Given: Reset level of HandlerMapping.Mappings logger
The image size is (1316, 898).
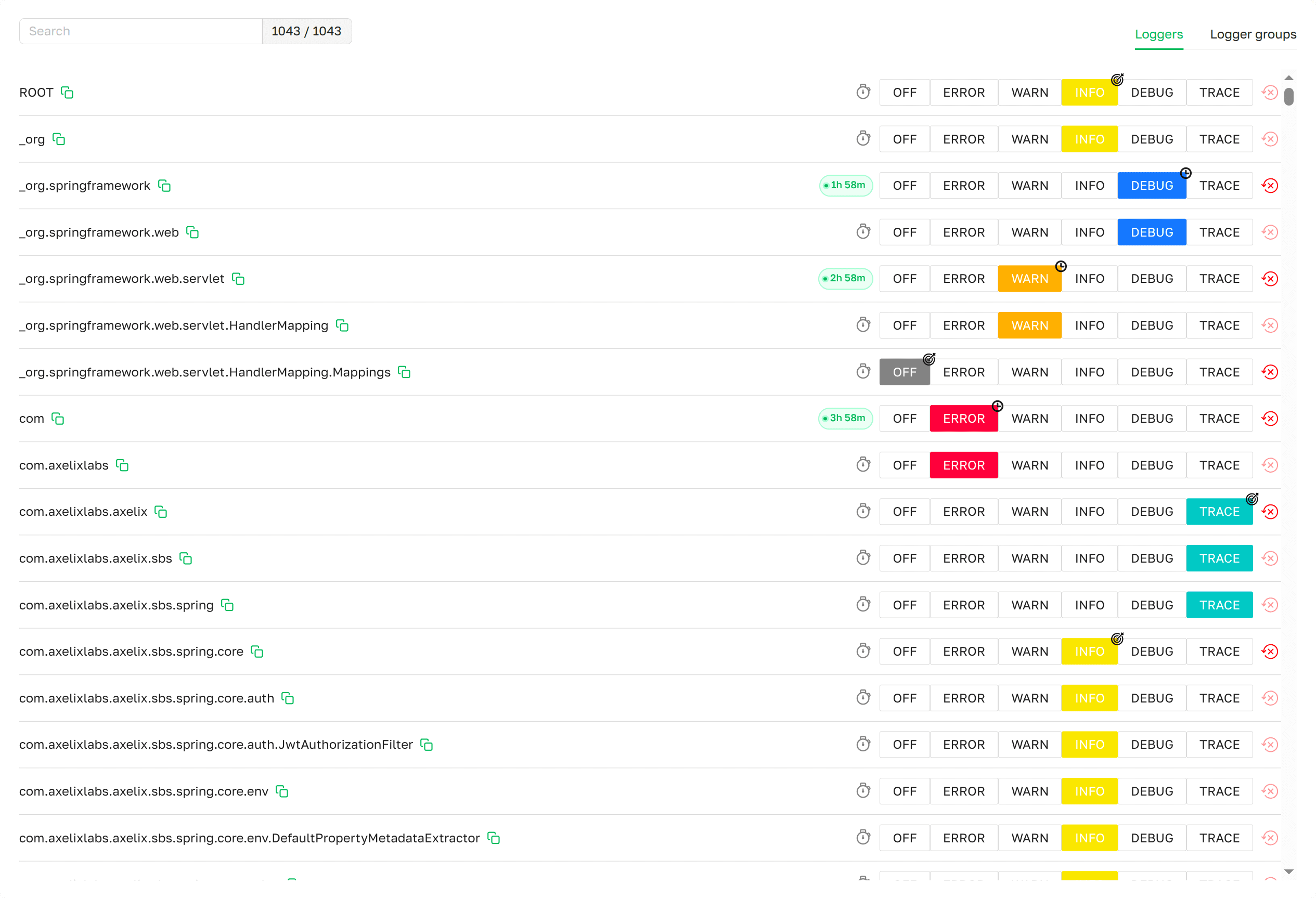Looking at the screenshot, I should [1270, 372].
